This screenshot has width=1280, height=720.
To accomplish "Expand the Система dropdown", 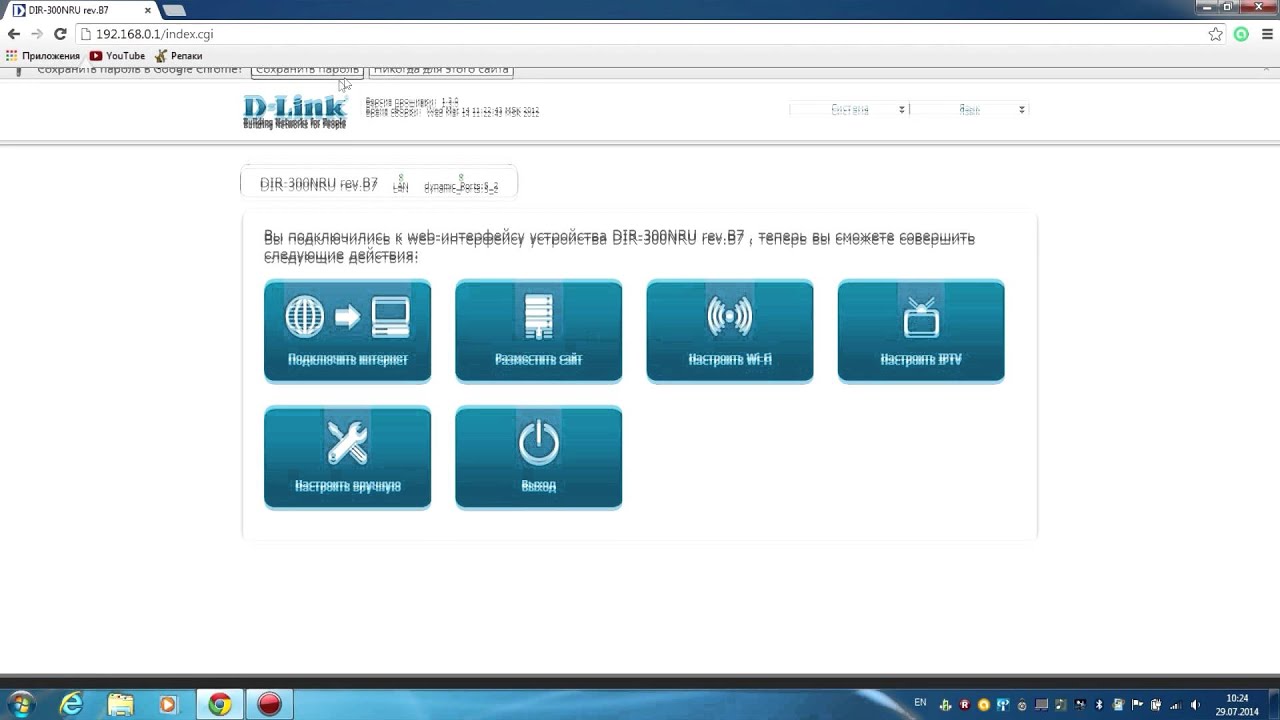I will point(848,109).
